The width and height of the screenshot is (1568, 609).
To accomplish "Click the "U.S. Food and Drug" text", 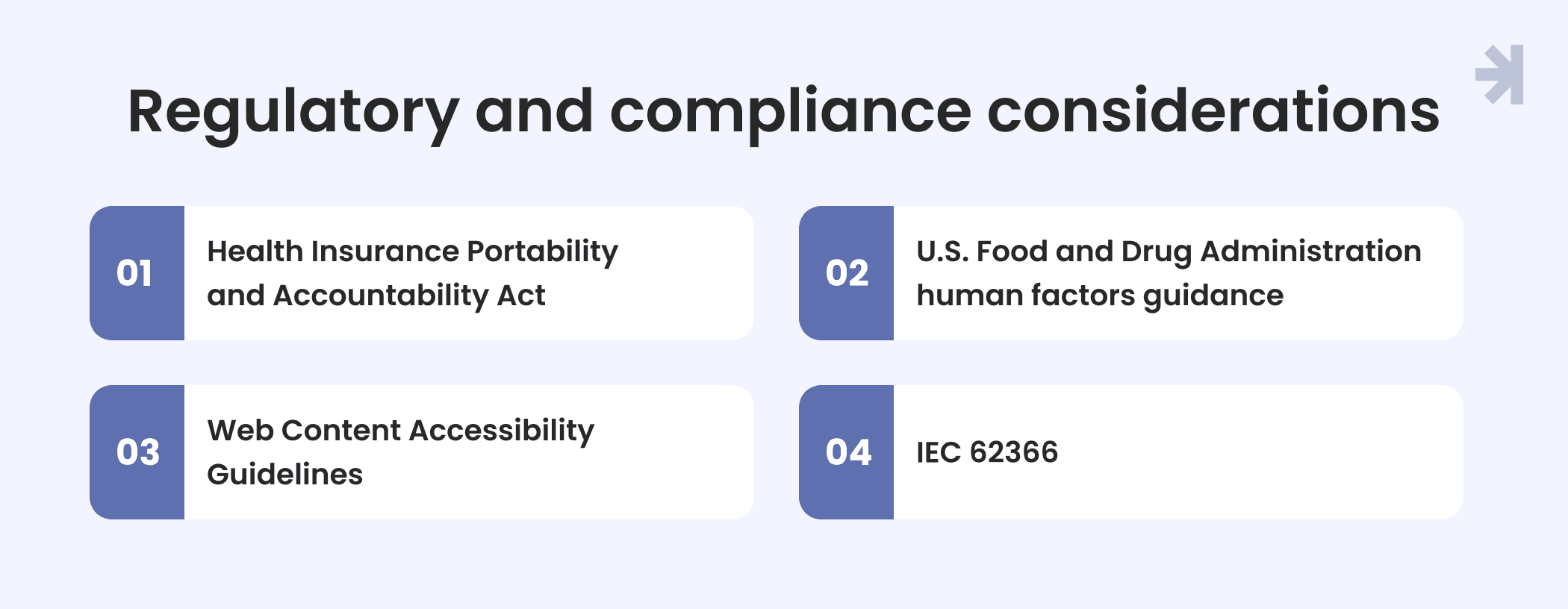I will click(1054, 252).
